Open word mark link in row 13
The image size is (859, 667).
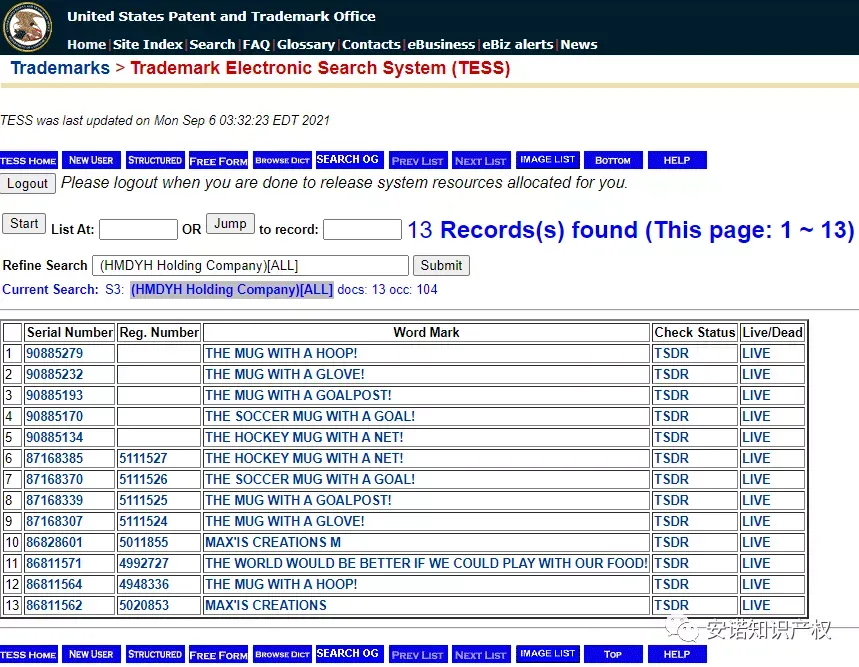coord(266,605)
